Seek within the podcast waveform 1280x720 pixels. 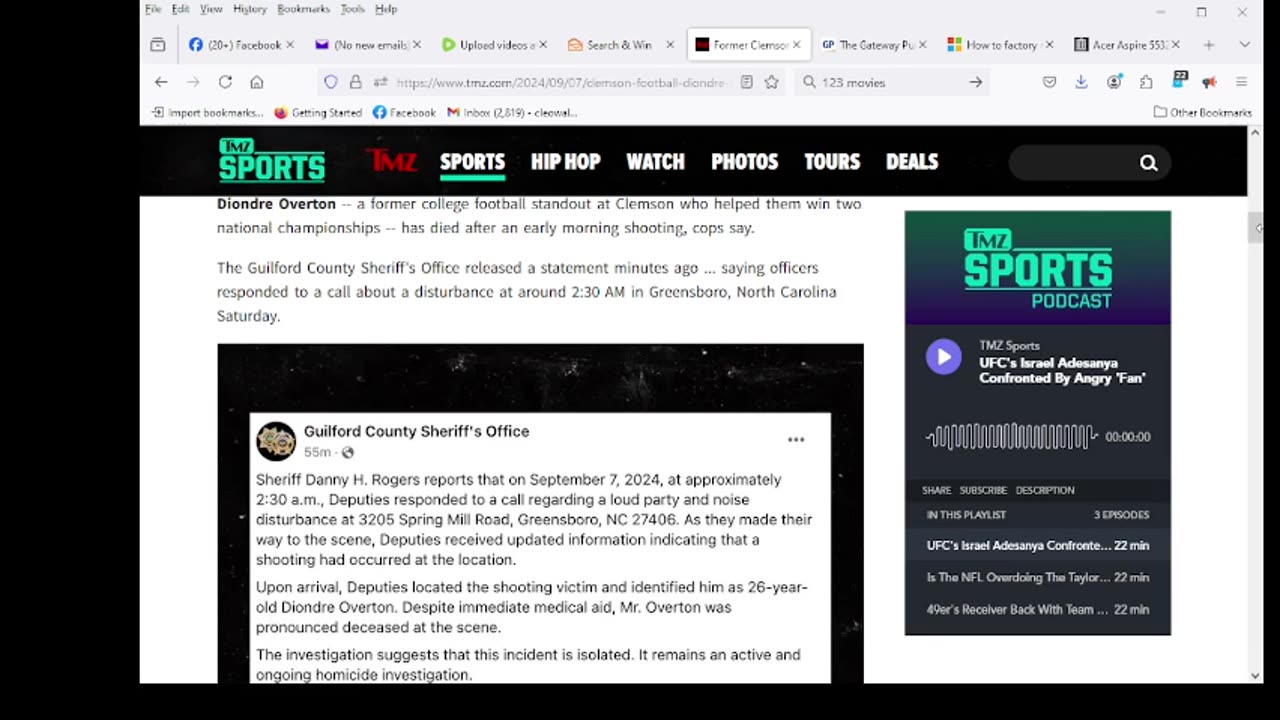click(x=1011, y=437)
